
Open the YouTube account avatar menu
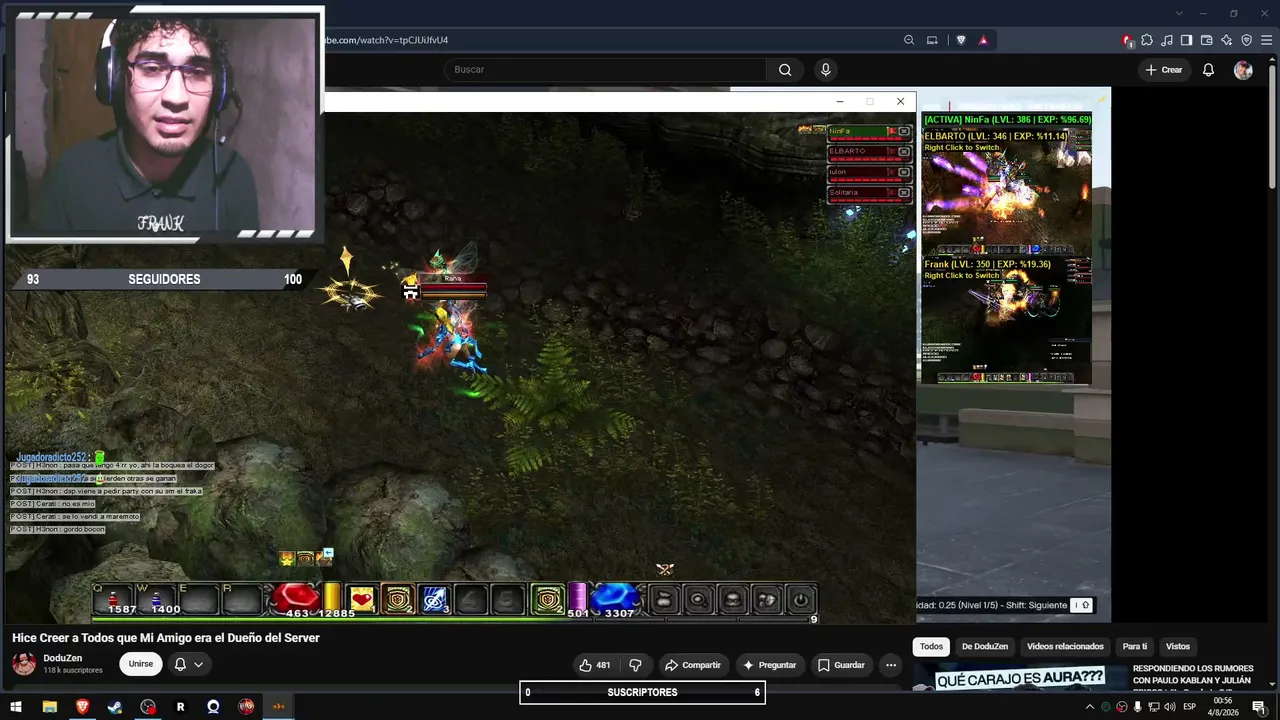coord(1243,70)
